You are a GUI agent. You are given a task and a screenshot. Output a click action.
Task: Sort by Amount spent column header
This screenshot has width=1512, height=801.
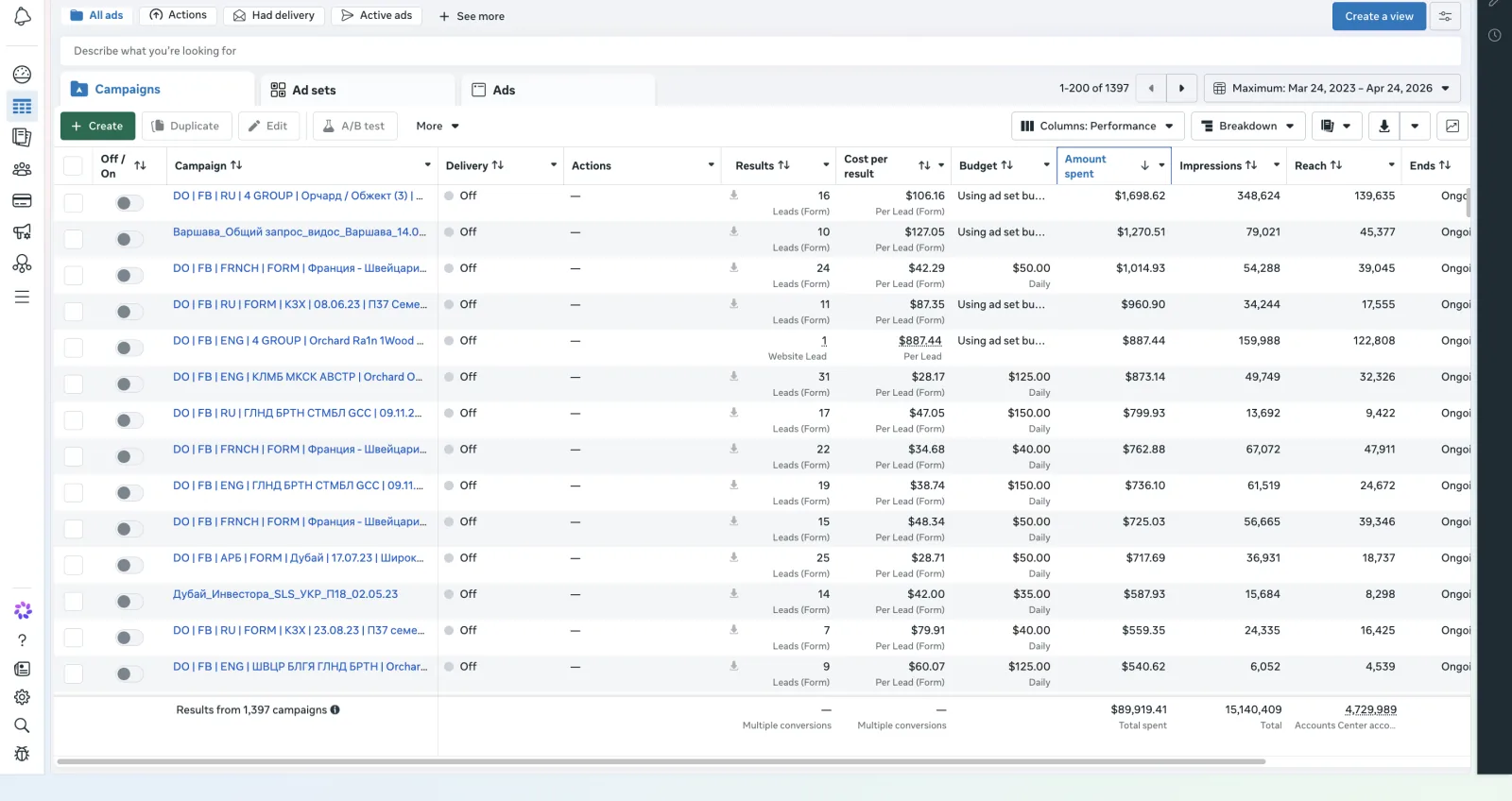pos(1113,166)
